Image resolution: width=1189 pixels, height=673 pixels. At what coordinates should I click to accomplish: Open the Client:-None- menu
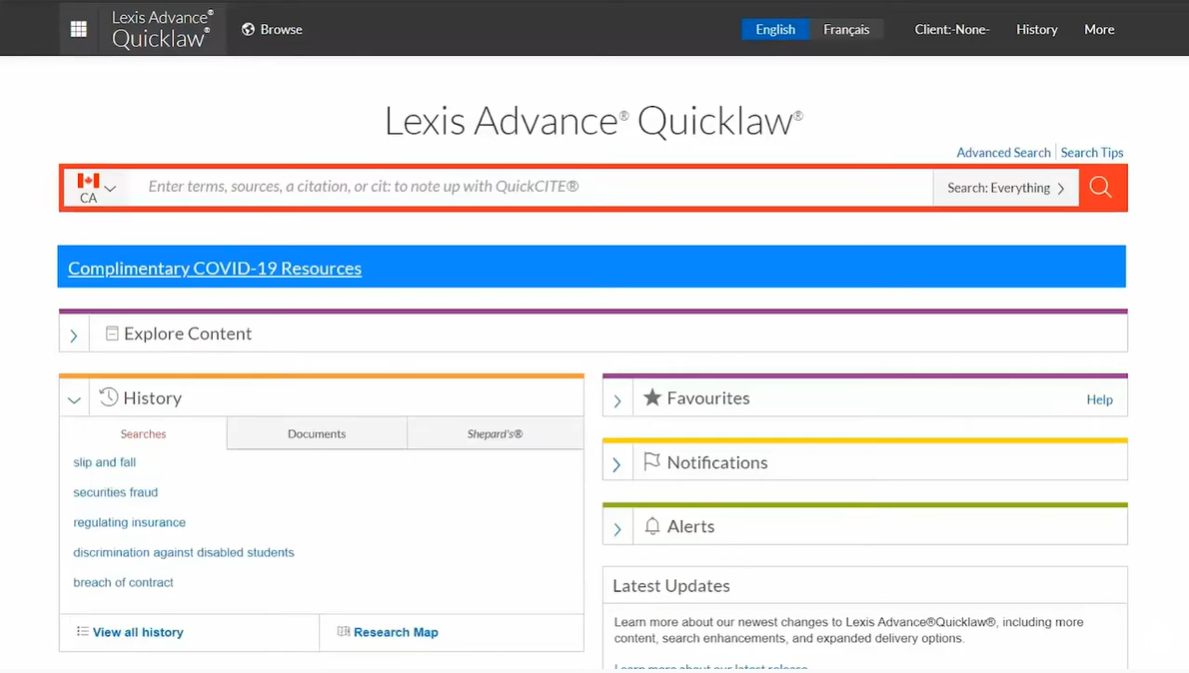952,29
